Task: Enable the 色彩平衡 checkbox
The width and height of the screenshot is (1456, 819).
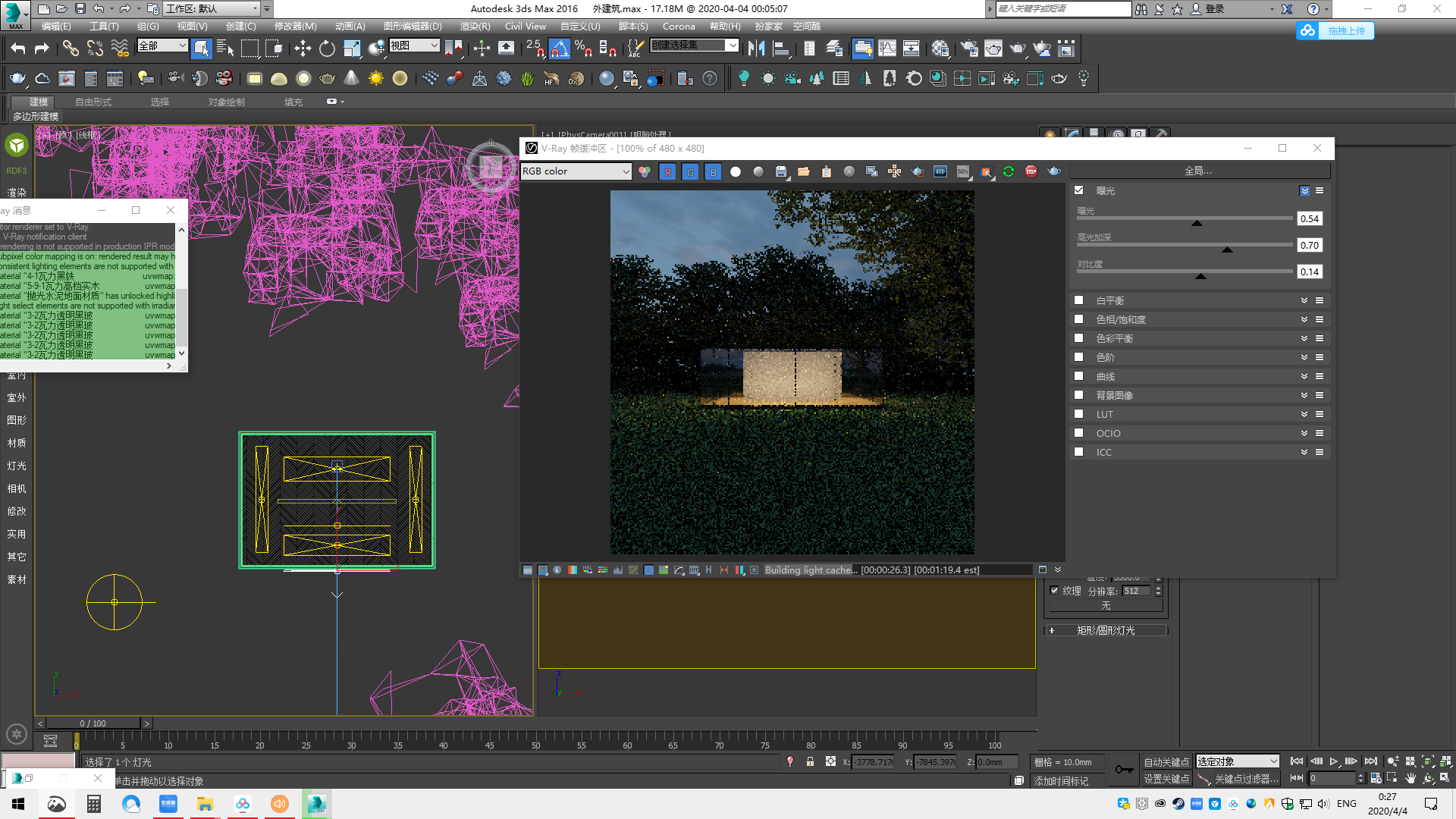Action: [x=1079, y=338]
